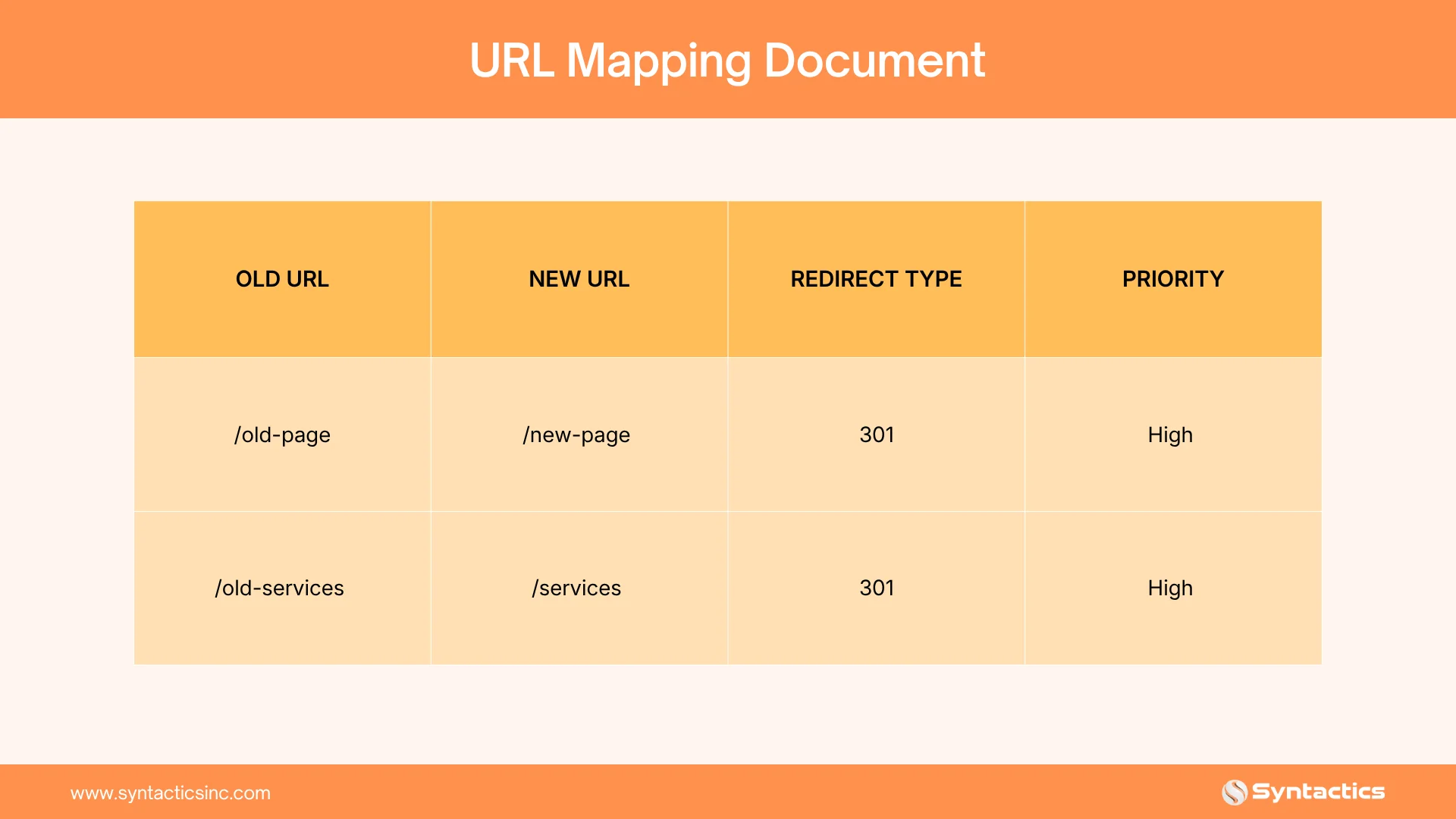Click the /services cell

click(x=579, y=588)
